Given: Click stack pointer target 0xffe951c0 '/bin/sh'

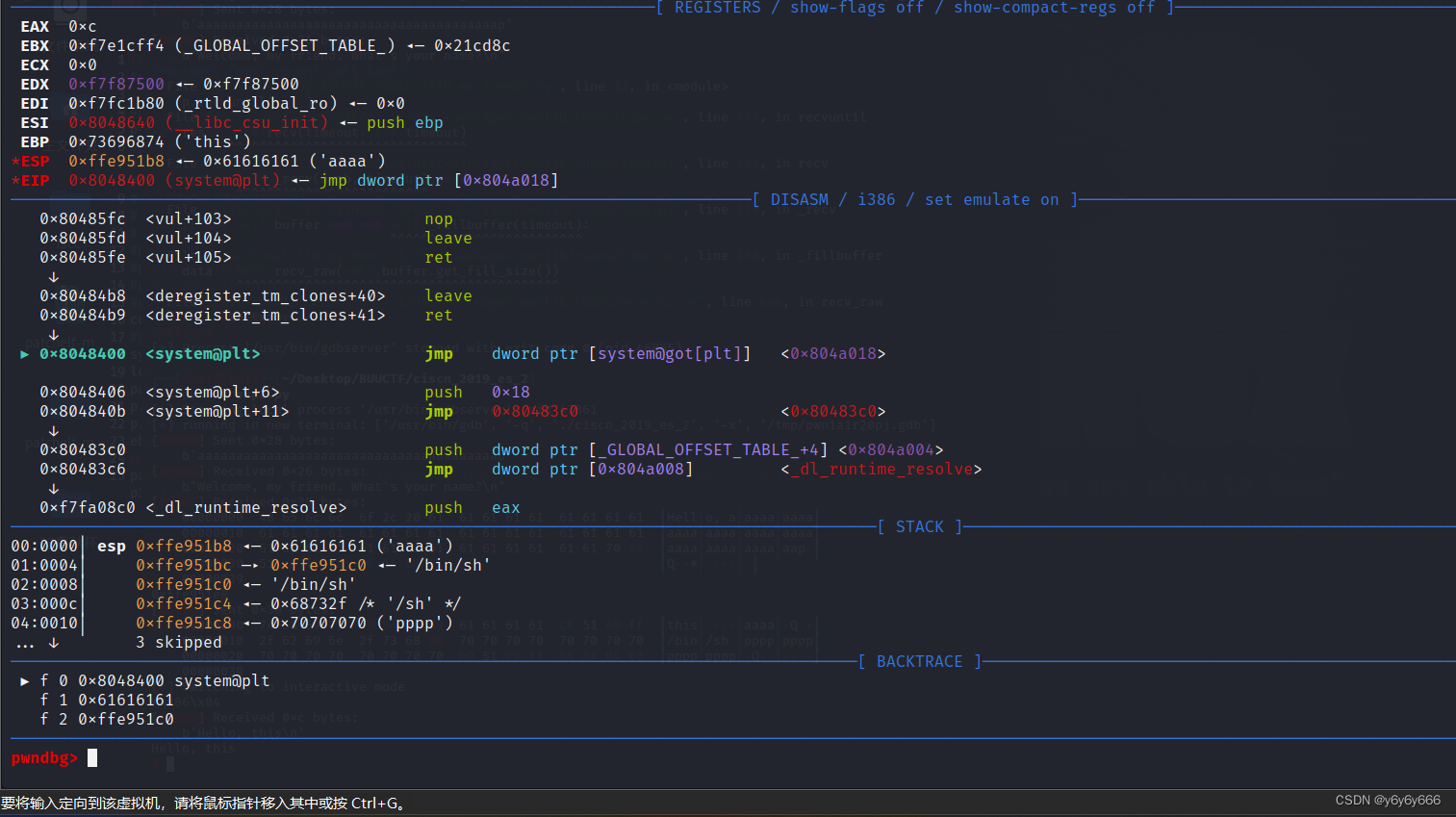Looking at the screenshot, I should click(x=381, y=566).
